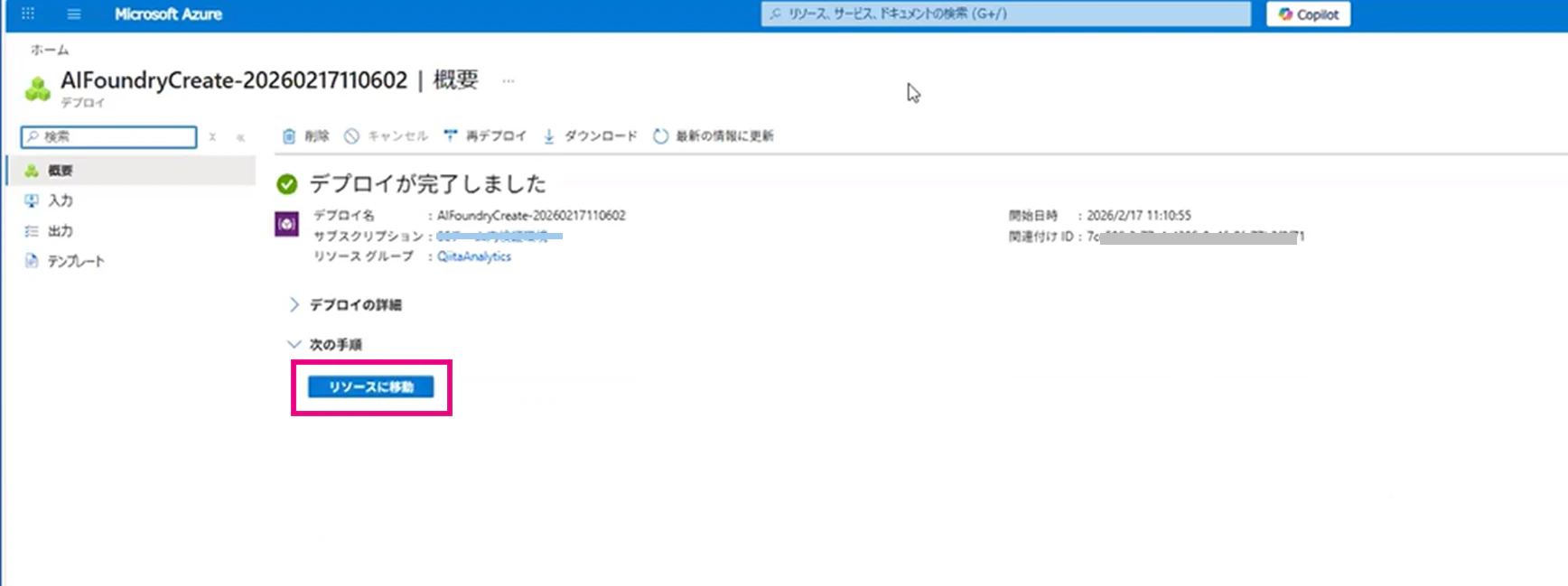Click the green deployment cubes title icon
1568x586 pixels.
pyautogui.click(x=38, y=88)
